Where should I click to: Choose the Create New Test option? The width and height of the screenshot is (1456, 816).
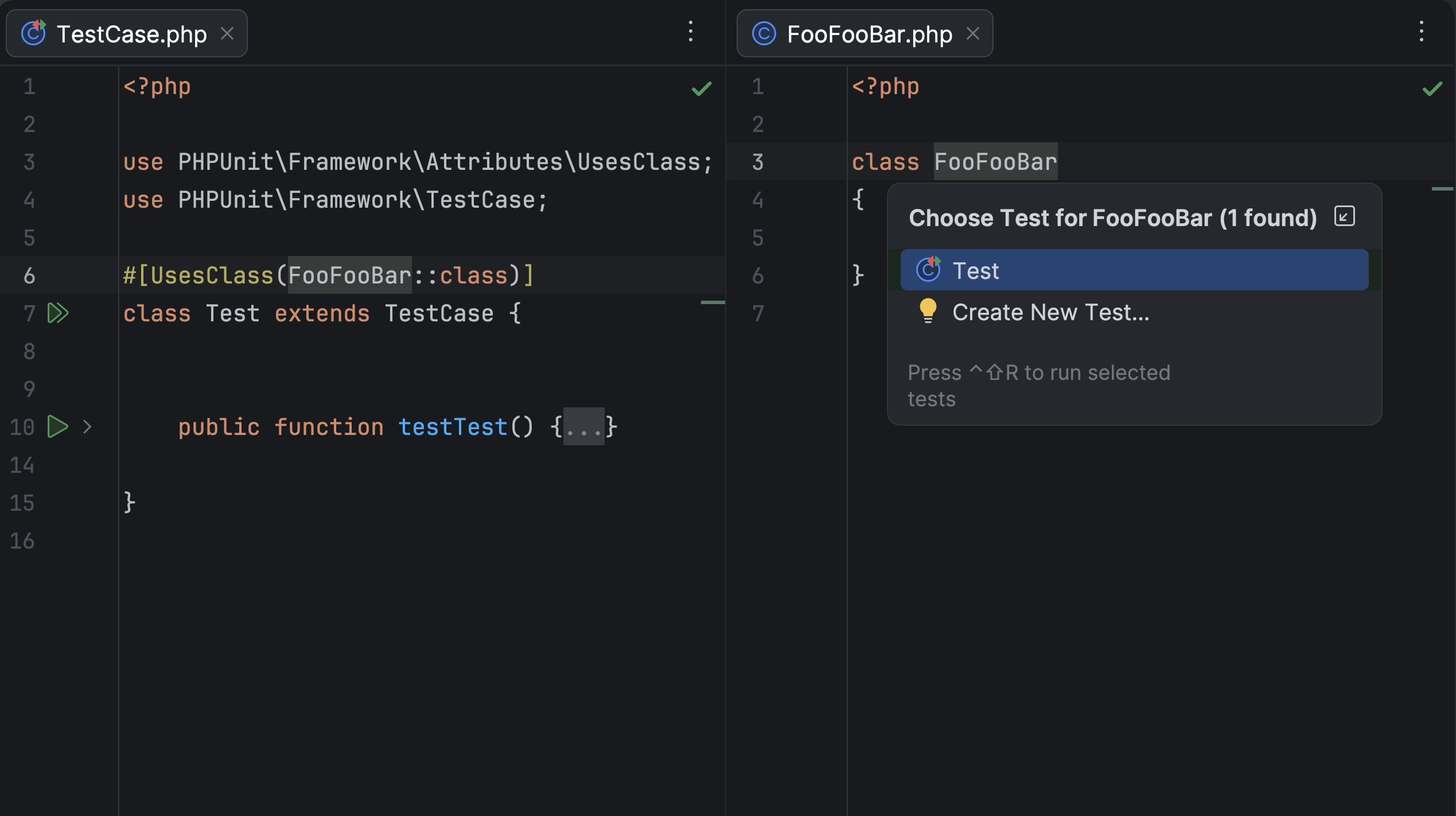1050,312
